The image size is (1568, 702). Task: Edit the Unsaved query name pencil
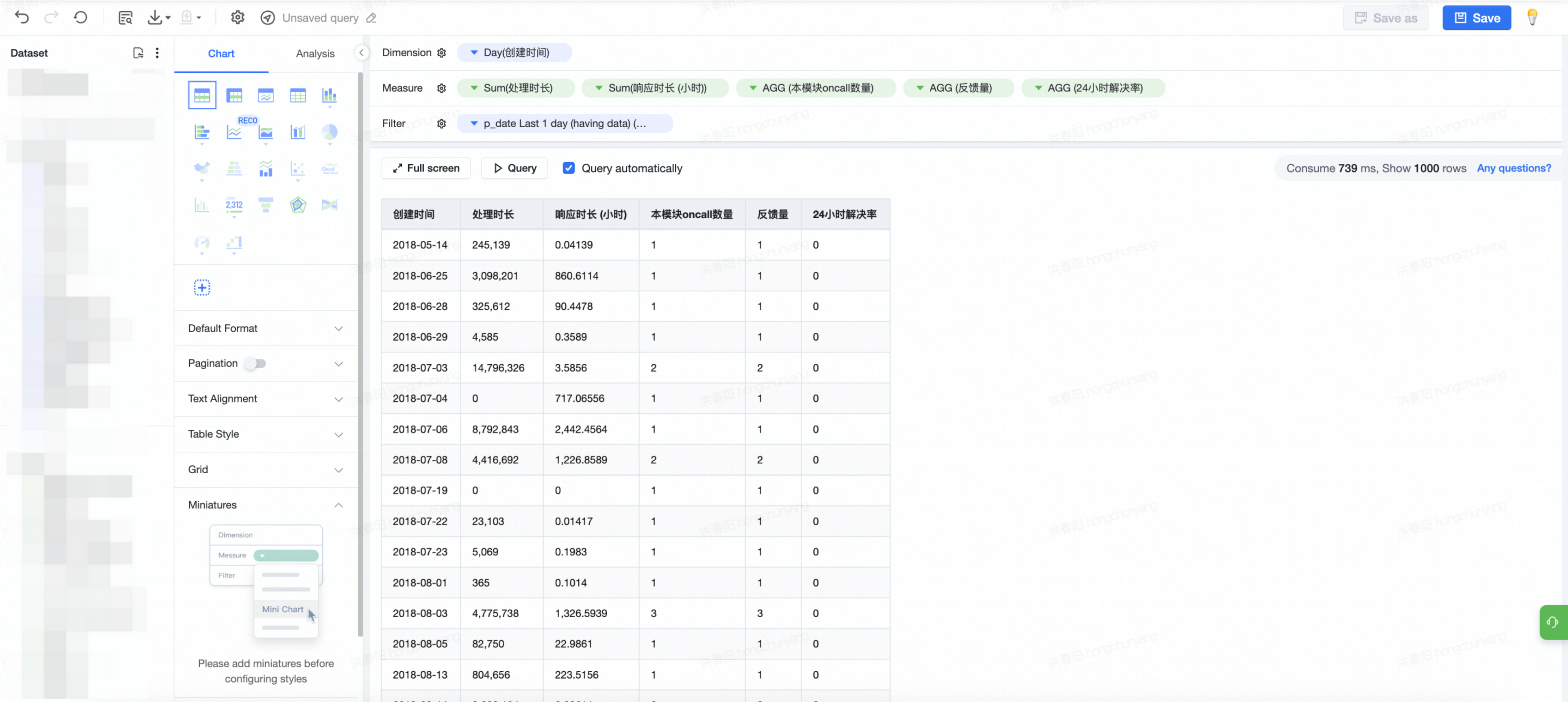click(x=371, y=18)
